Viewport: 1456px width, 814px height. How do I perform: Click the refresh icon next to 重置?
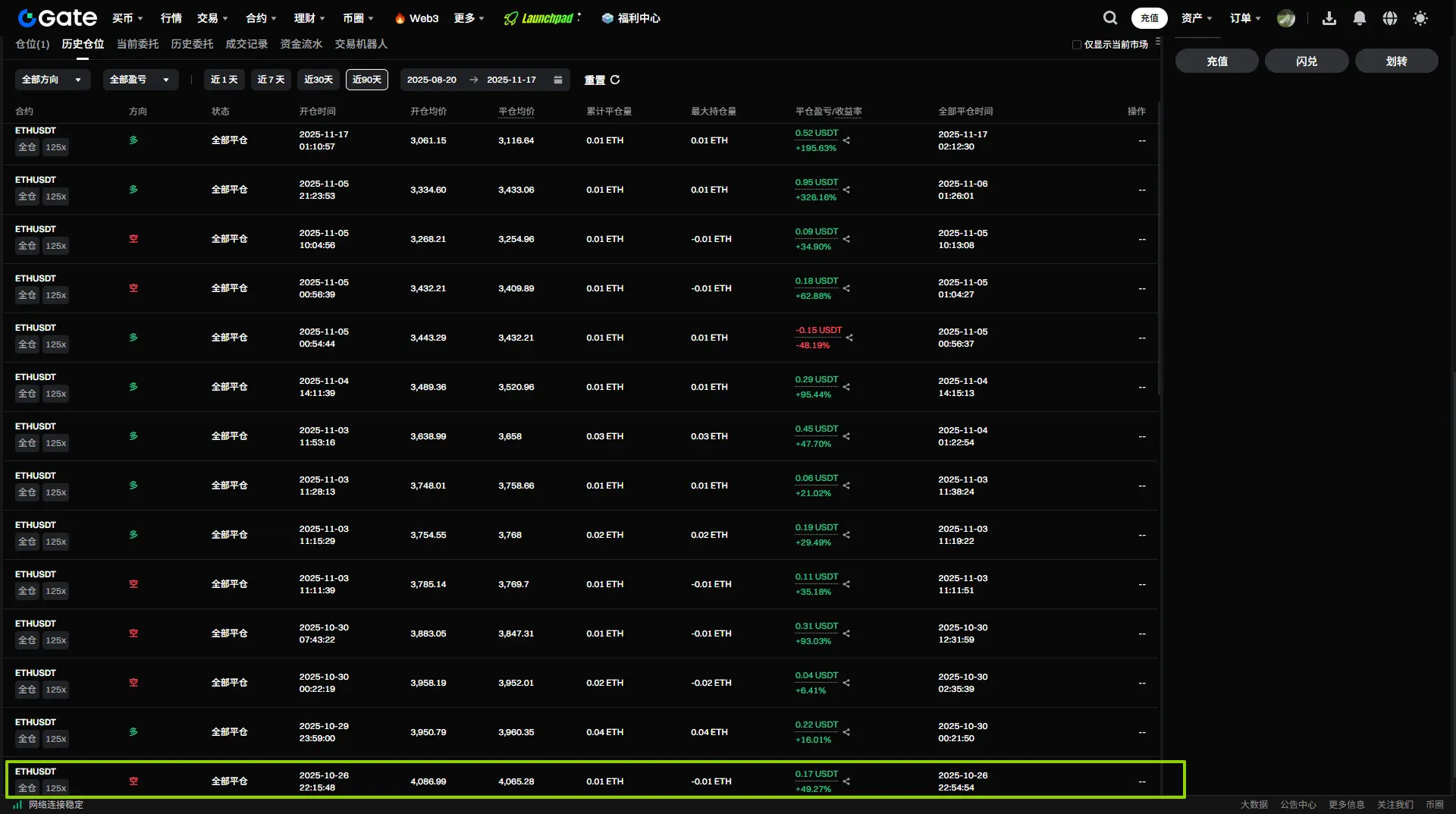click(615, 80)
